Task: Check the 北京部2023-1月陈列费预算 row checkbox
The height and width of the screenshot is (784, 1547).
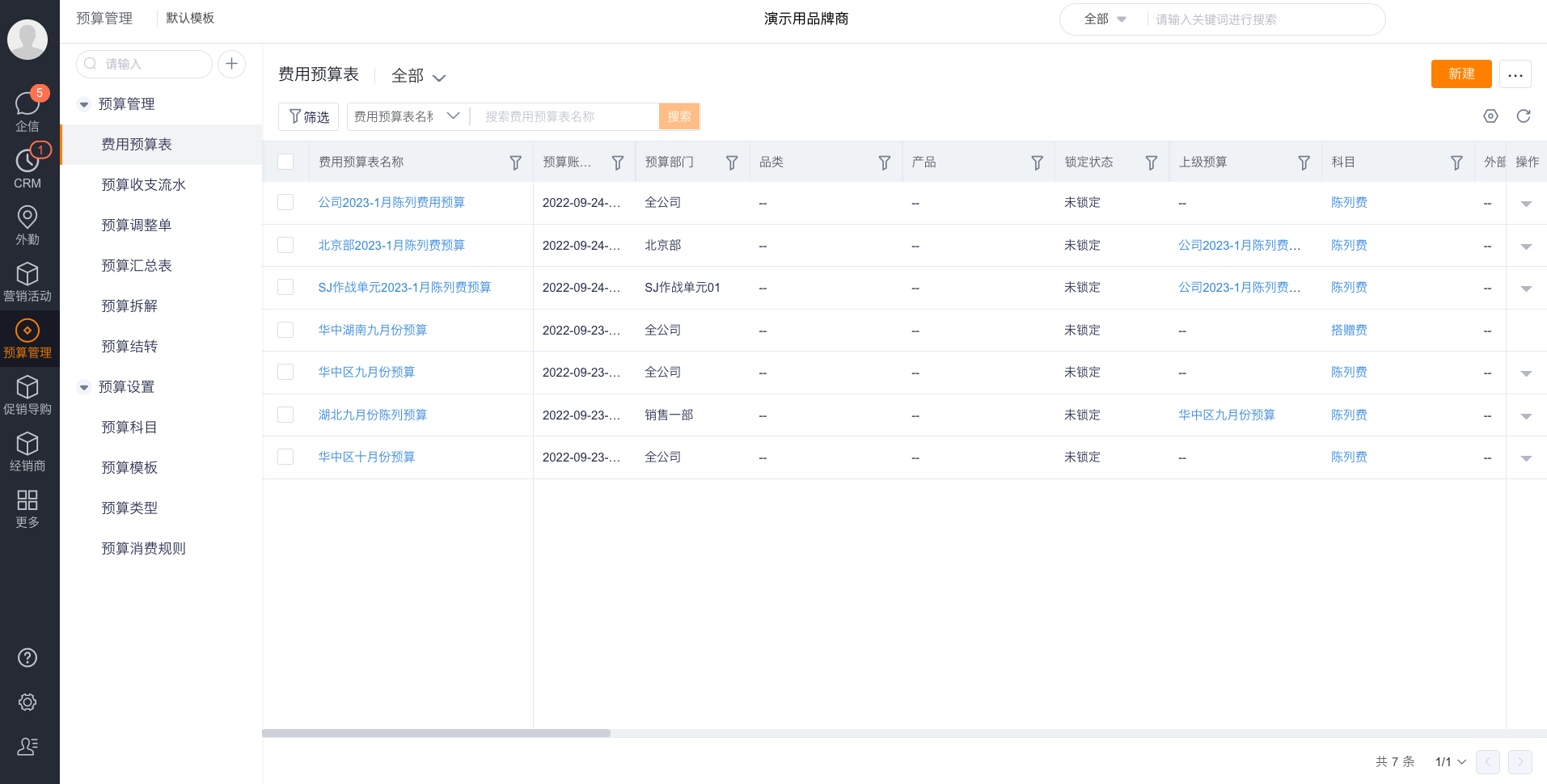Action: click(285, 245)
